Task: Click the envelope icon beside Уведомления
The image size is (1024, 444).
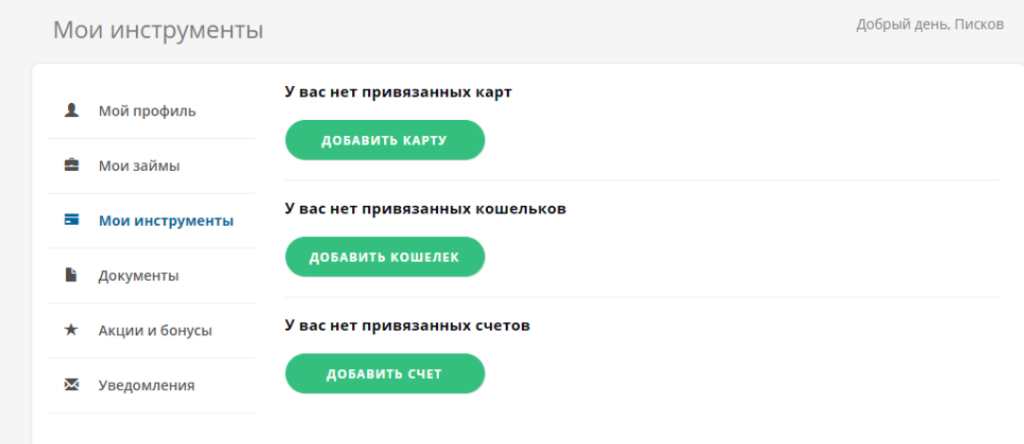Action: pyautogui.click(x=72, y=385)
